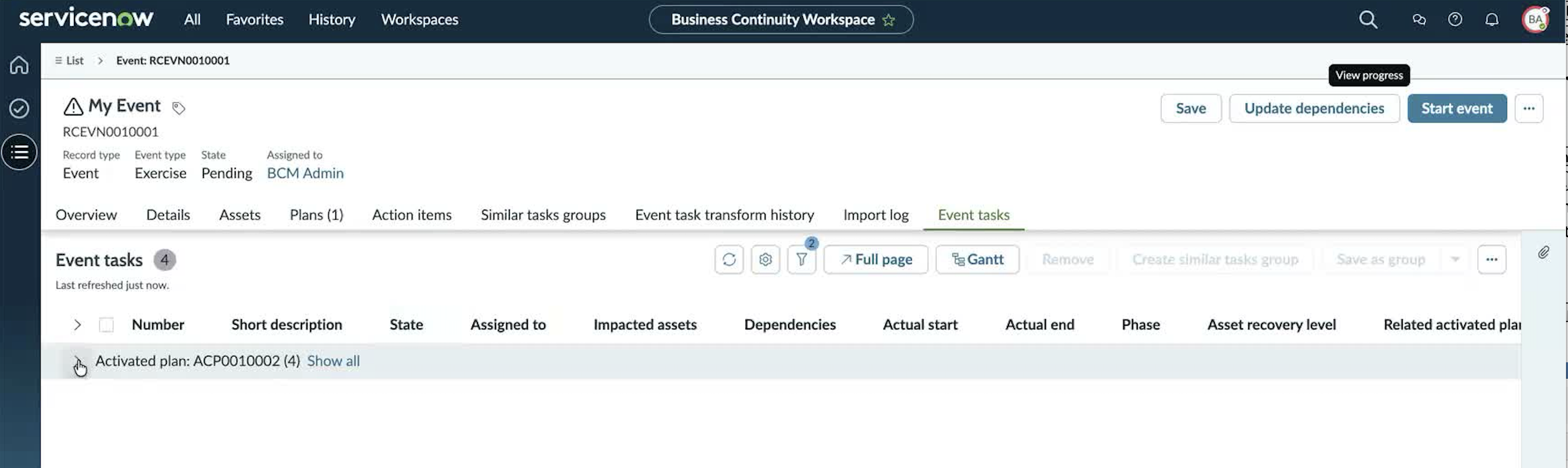
Task: Switch to the Plans (1) tab
Action: pos(316,215)
